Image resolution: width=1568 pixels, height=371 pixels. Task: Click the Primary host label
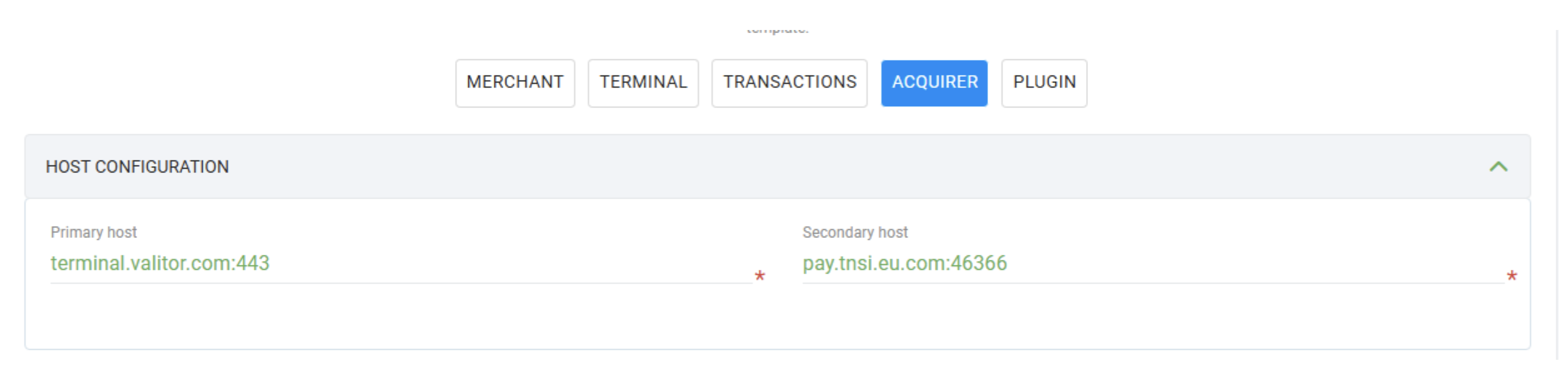94,232
